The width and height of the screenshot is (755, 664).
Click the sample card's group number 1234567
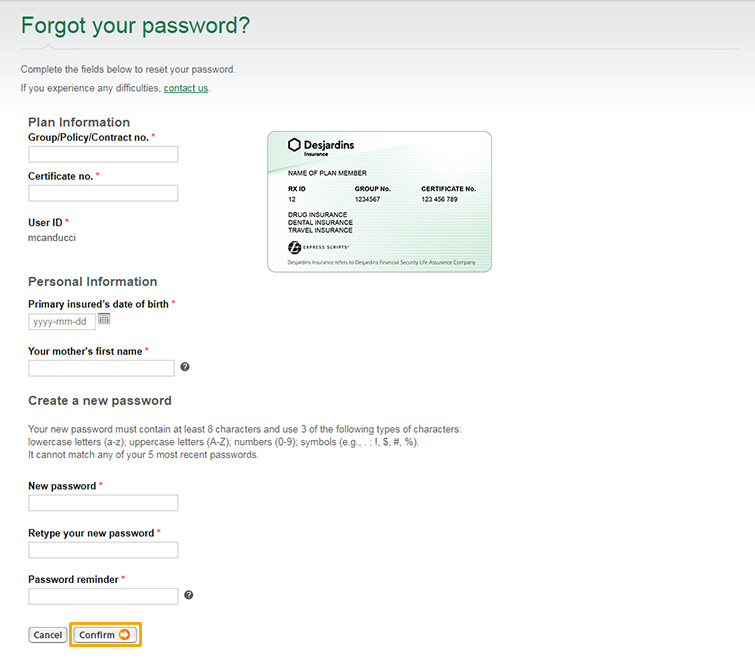368,199
